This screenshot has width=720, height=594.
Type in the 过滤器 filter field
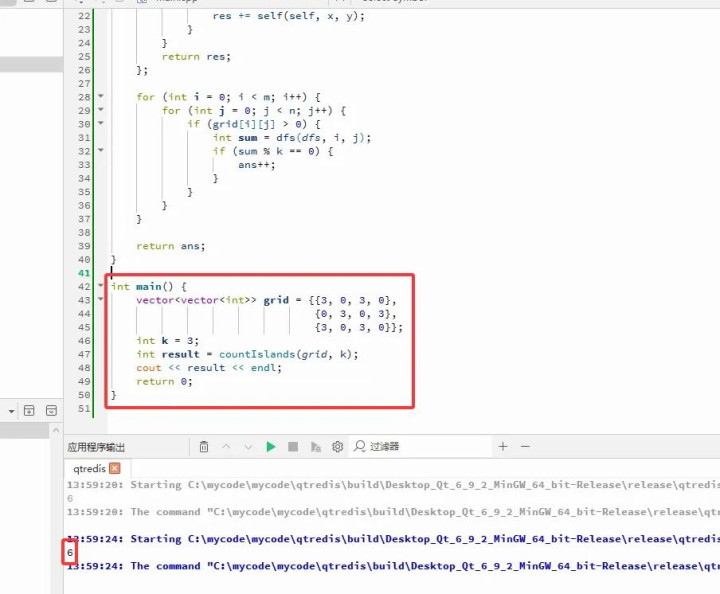pos(420,447)
